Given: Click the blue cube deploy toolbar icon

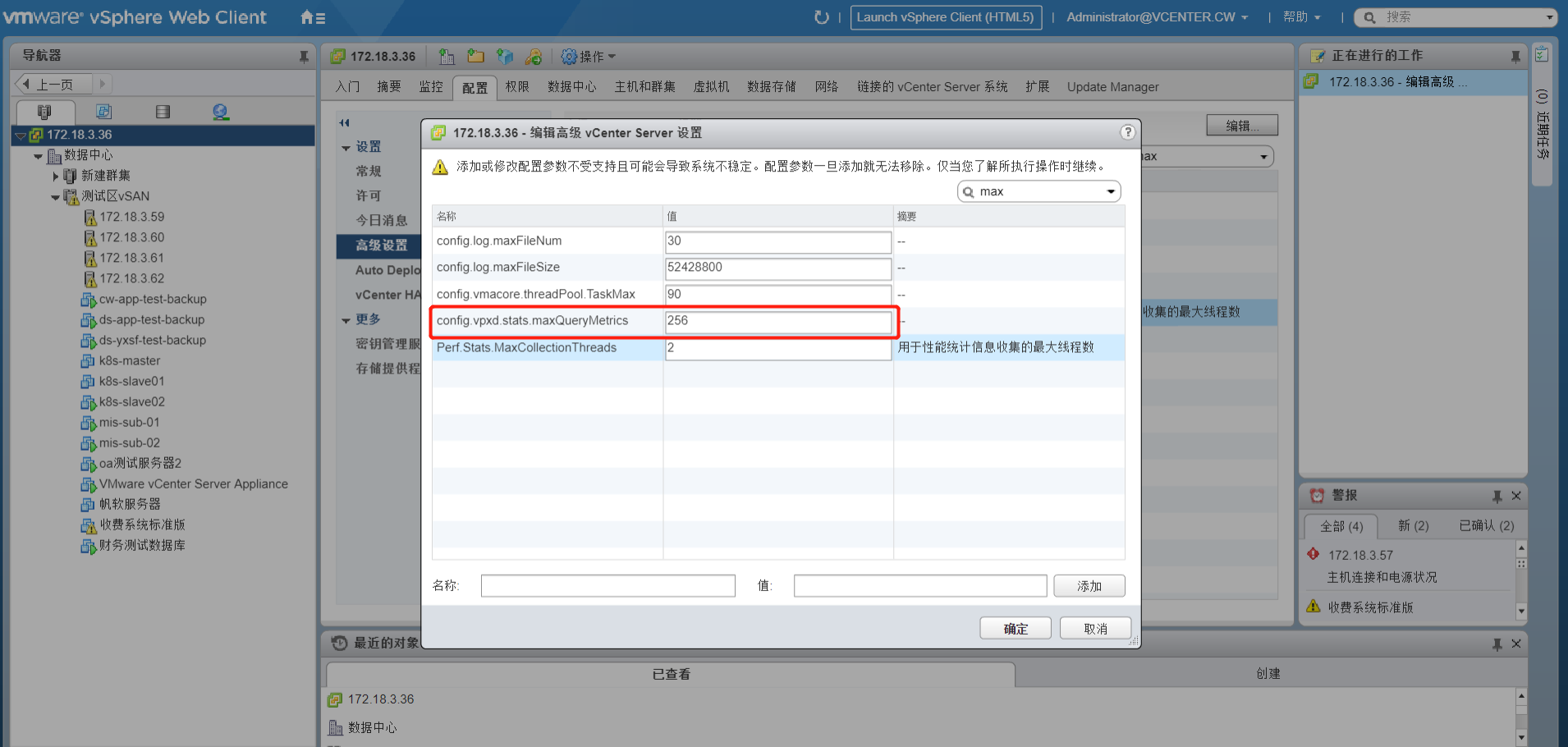Looking at the screenshot, I should (x=505, y=56).
